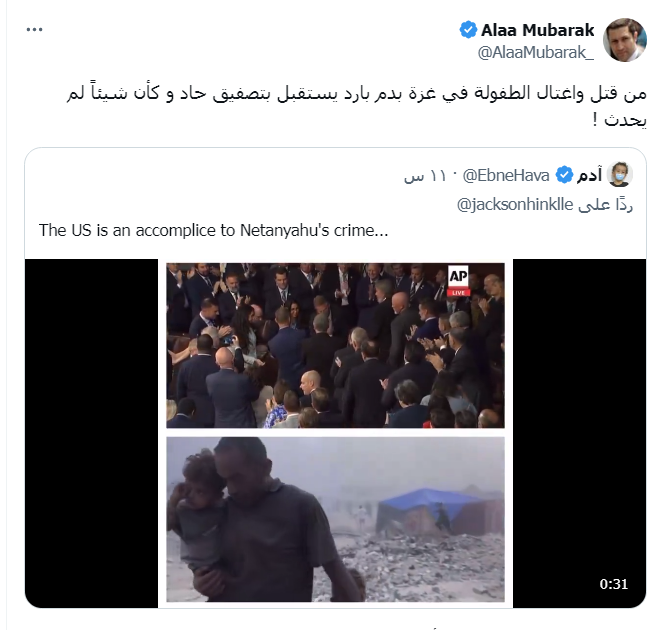Viewport: 664px width, 630px height.
Task: Open the آدم display name
Action: 589,175
